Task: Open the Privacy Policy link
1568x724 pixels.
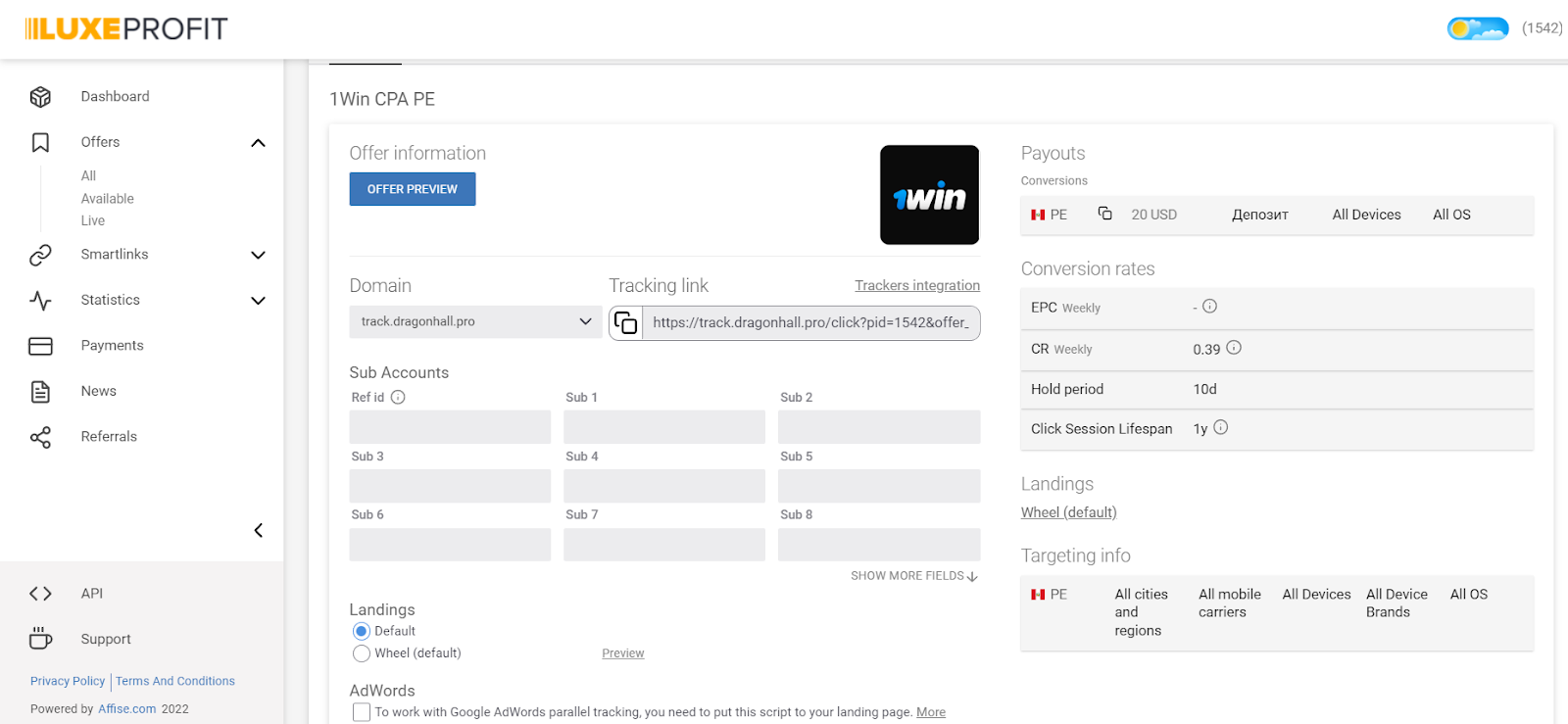Action: point(68,681)
